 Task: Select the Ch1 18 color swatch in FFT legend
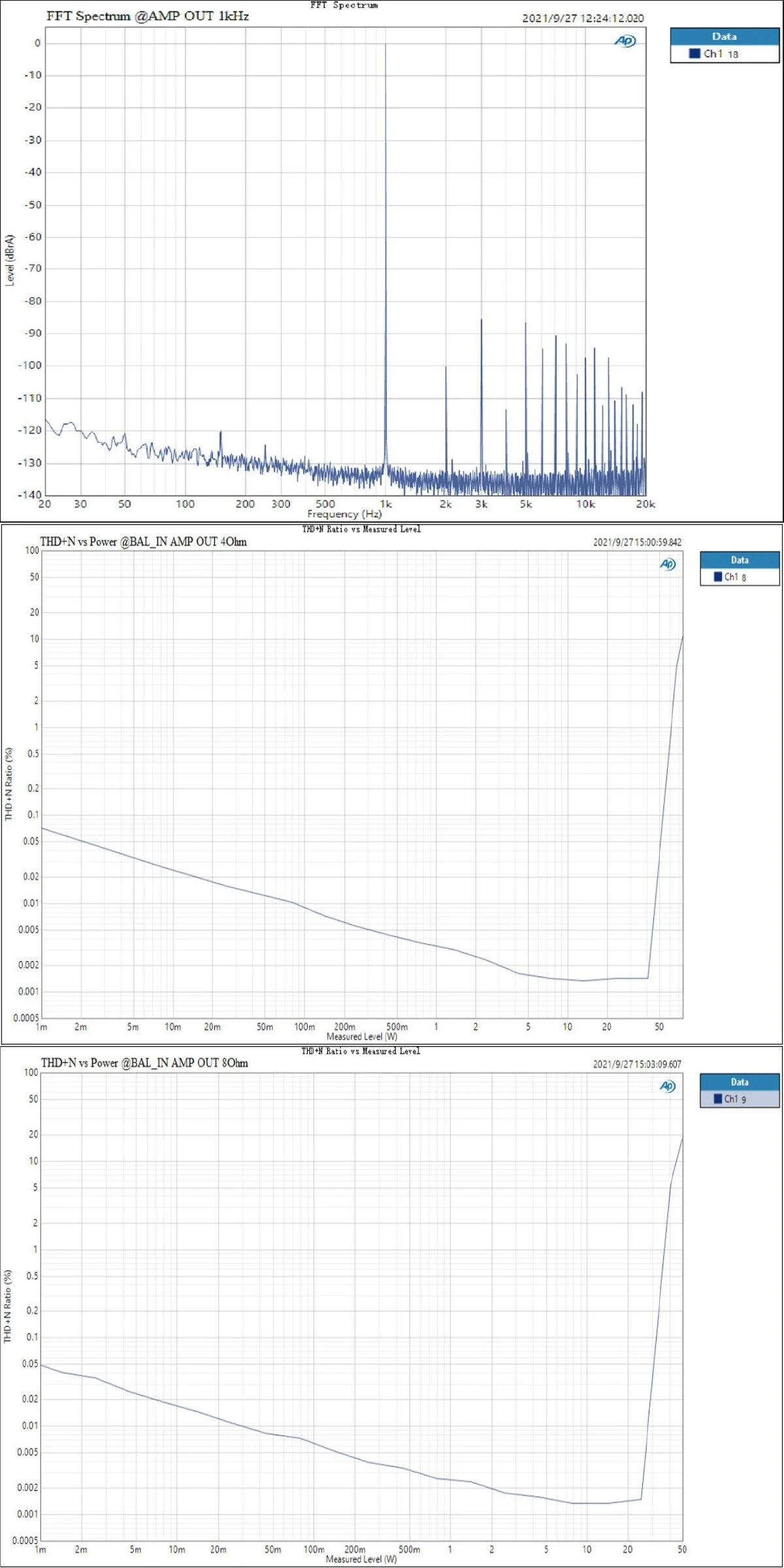tap(694, 54)
